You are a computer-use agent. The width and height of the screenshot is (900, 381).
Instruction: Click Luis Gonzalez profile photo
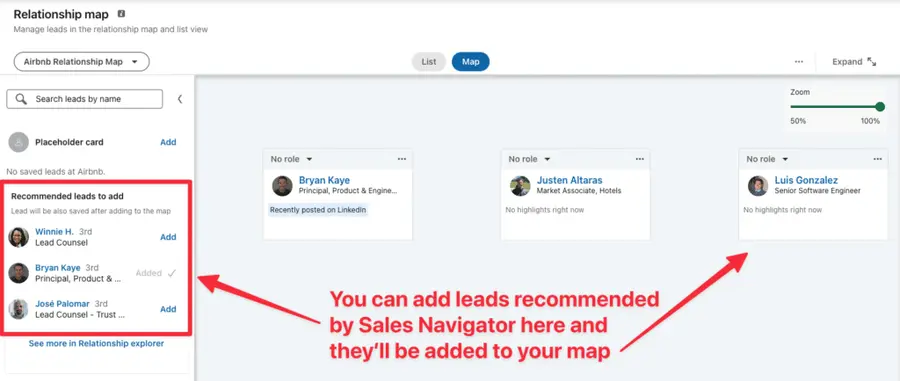coord(758,186)
